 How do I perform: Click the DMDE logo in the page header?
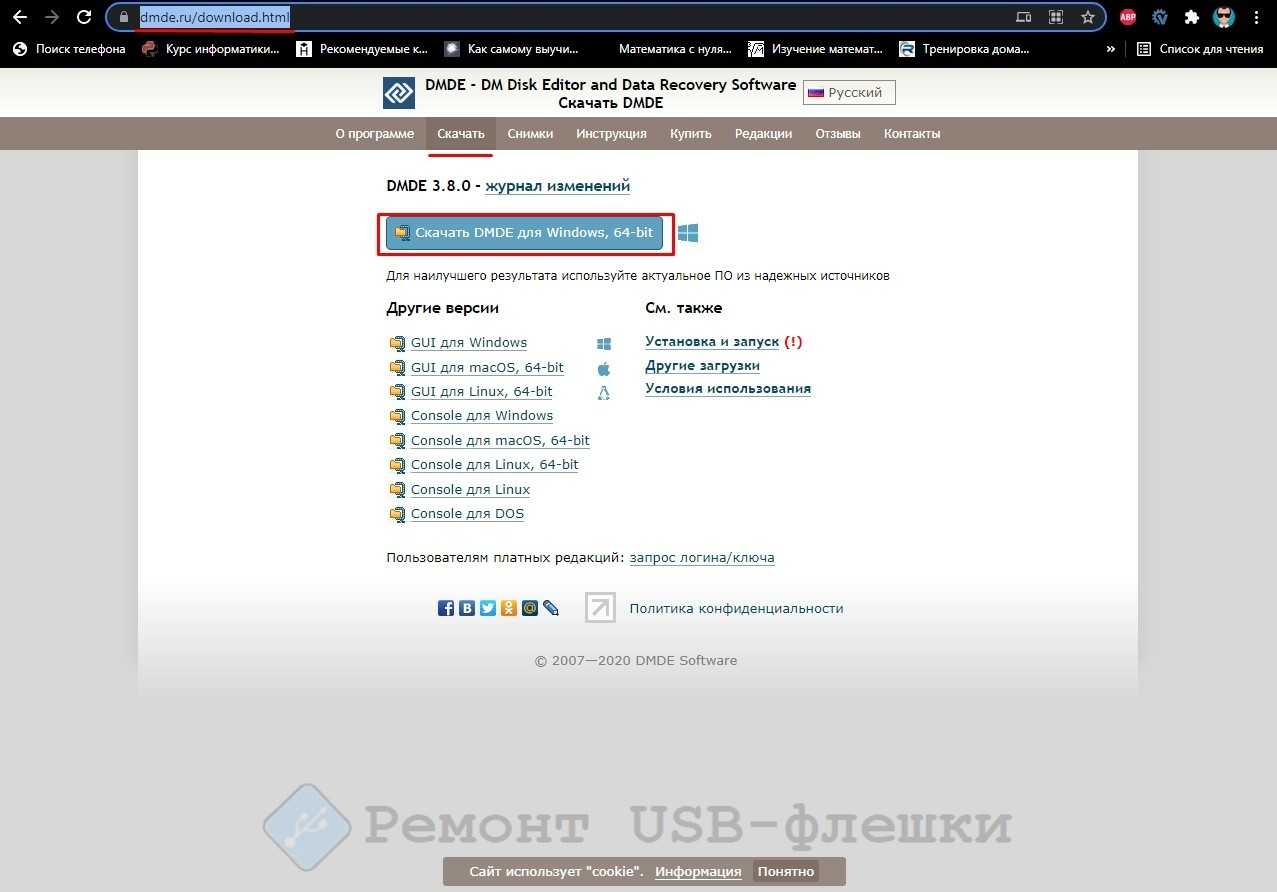[x=398, y=92]
